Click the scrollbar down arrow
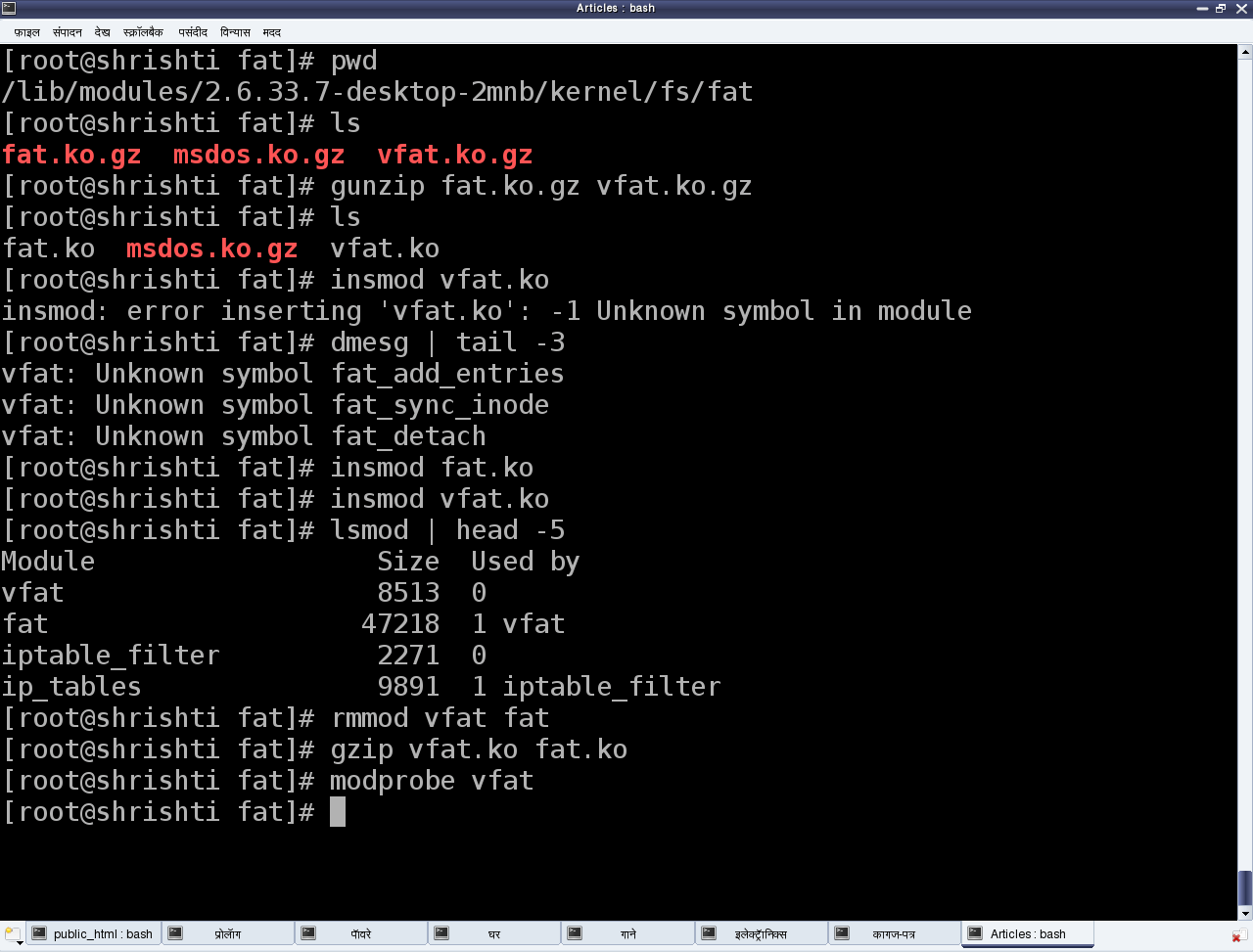The height and width of the screenshot is (952, 1253). 1245,911
